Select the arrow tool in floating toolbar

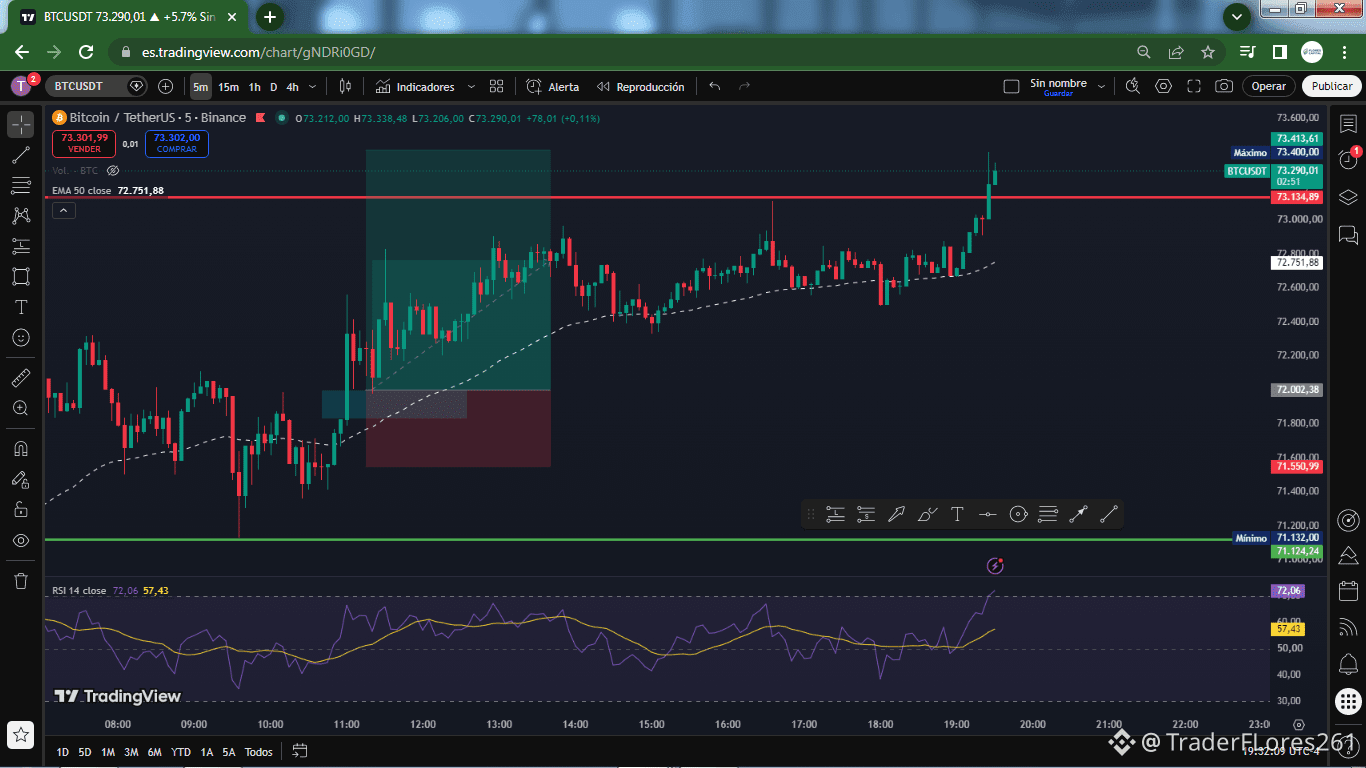896,514
